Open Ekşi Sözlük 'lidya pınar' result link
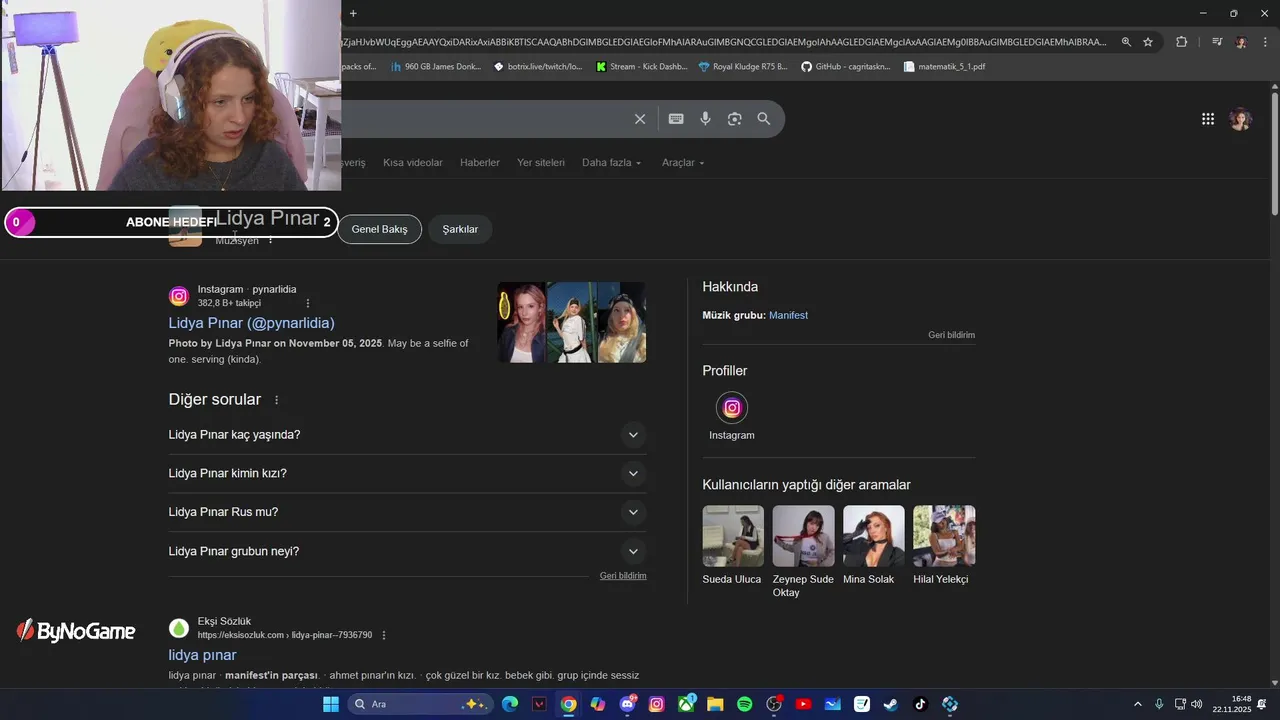Viewport: 1280px width, 720px height. (x=202, y=655)
